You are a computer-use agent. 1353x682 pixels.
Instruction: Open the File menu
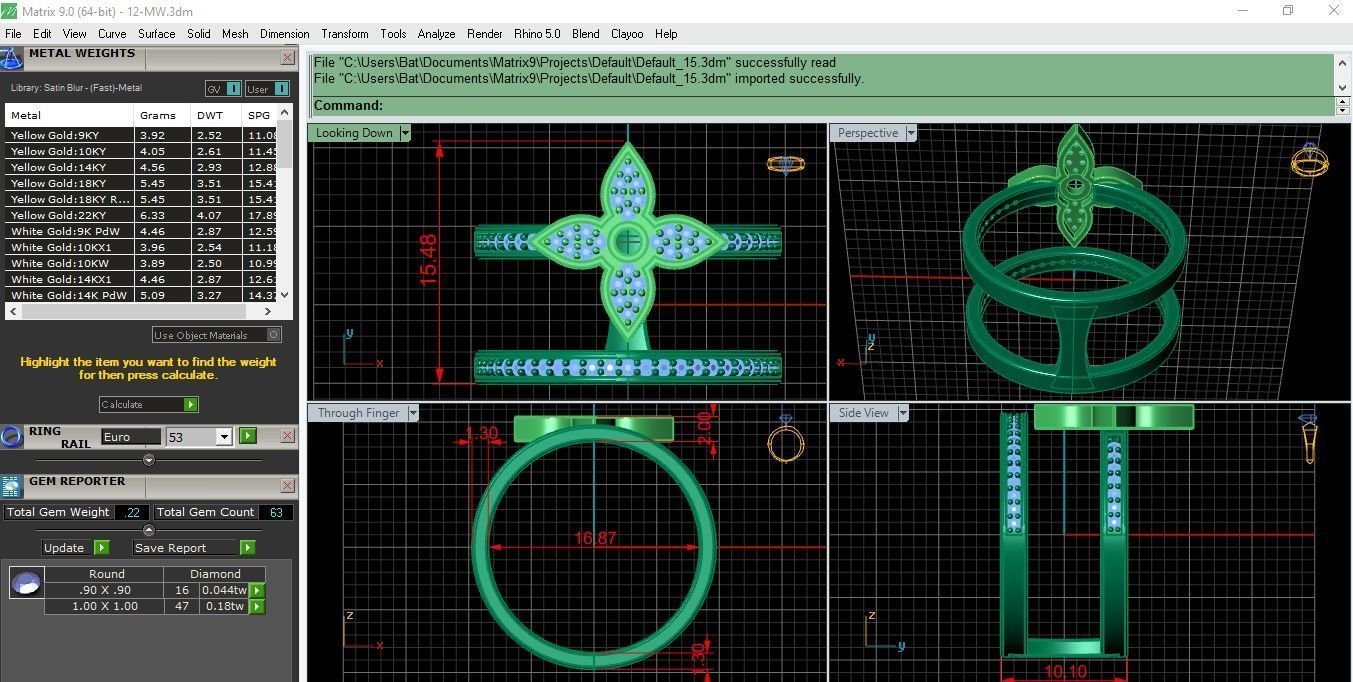(x=13, y=34)
